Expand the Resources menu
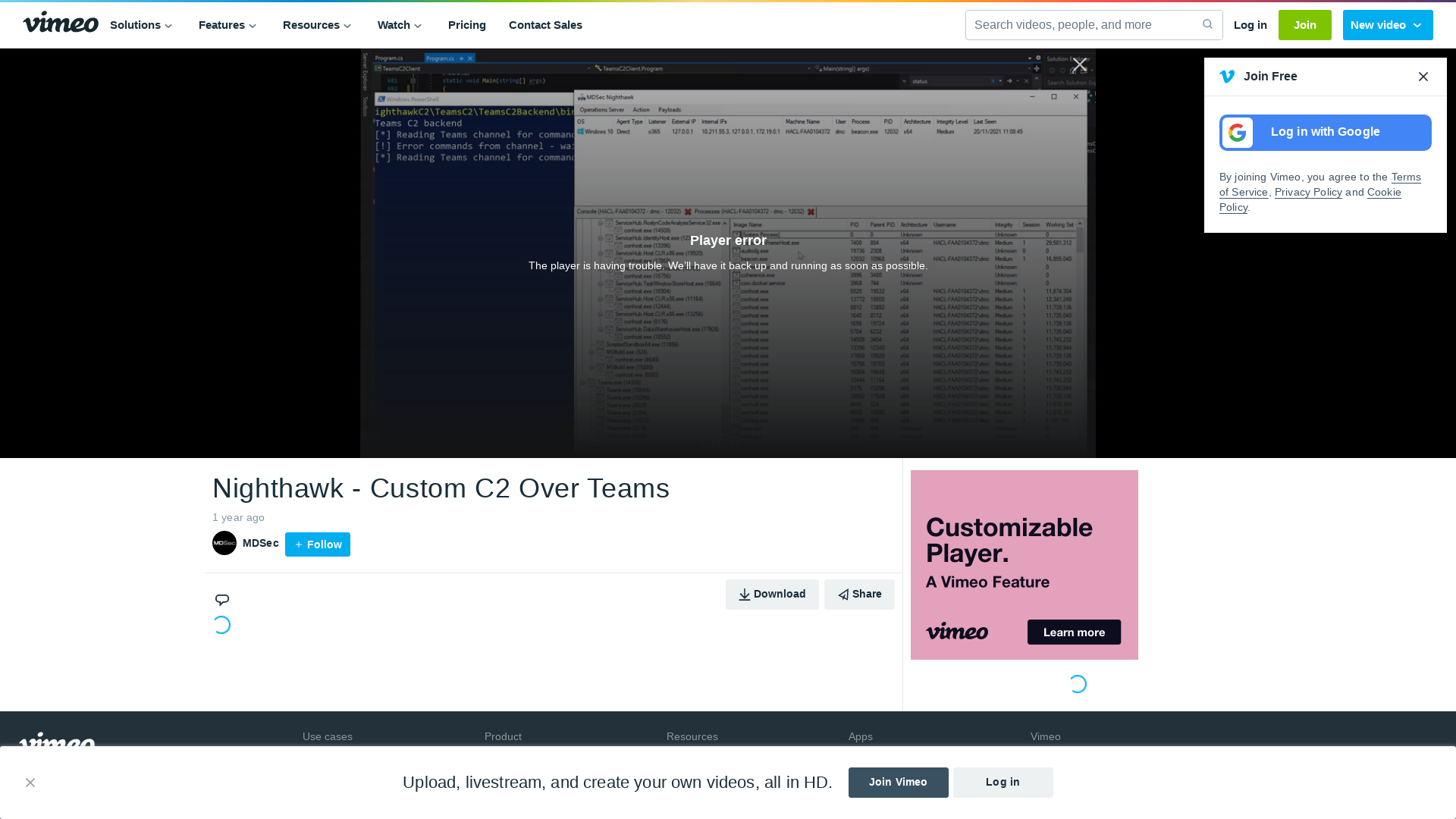 (x=317, y=25)
